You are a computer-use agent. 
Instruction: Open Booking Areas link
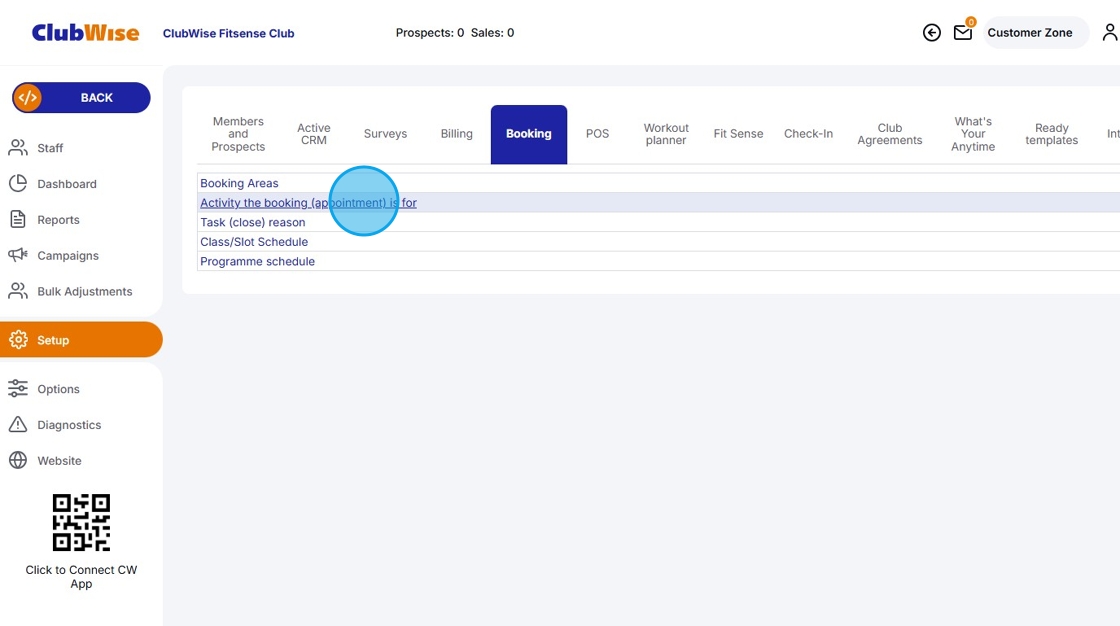pyautogui.click(x=239, y=183)
